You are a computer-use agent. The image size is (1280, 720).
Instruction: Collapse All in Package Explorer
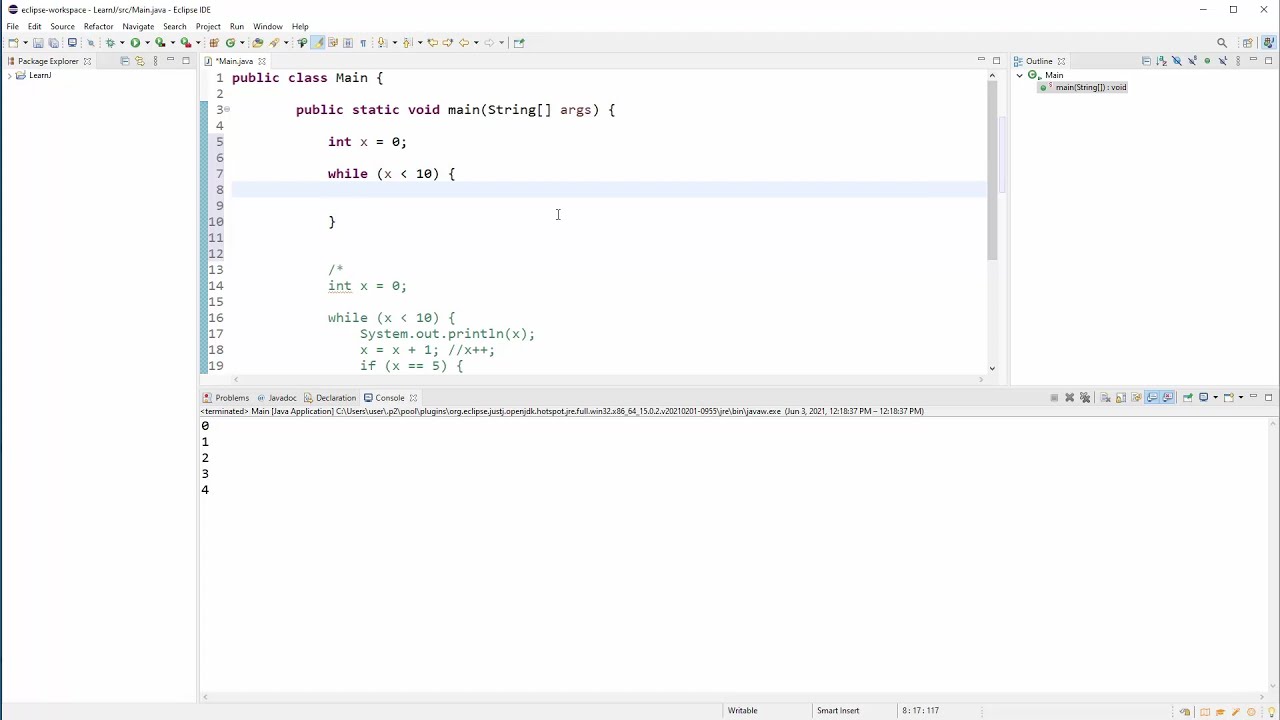pyautogui.click(x=124, y=61)
